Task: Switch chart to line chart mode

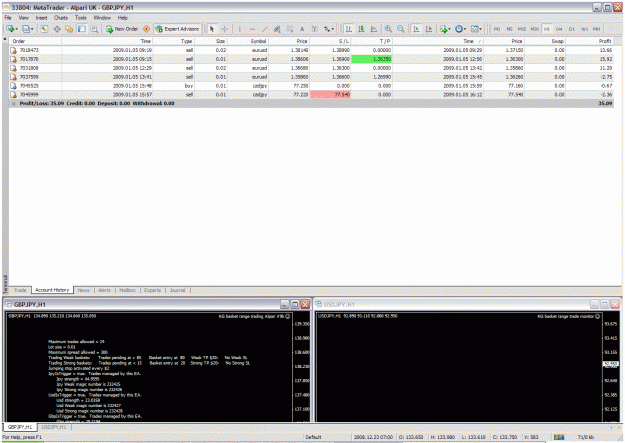Action: (374, 29)
